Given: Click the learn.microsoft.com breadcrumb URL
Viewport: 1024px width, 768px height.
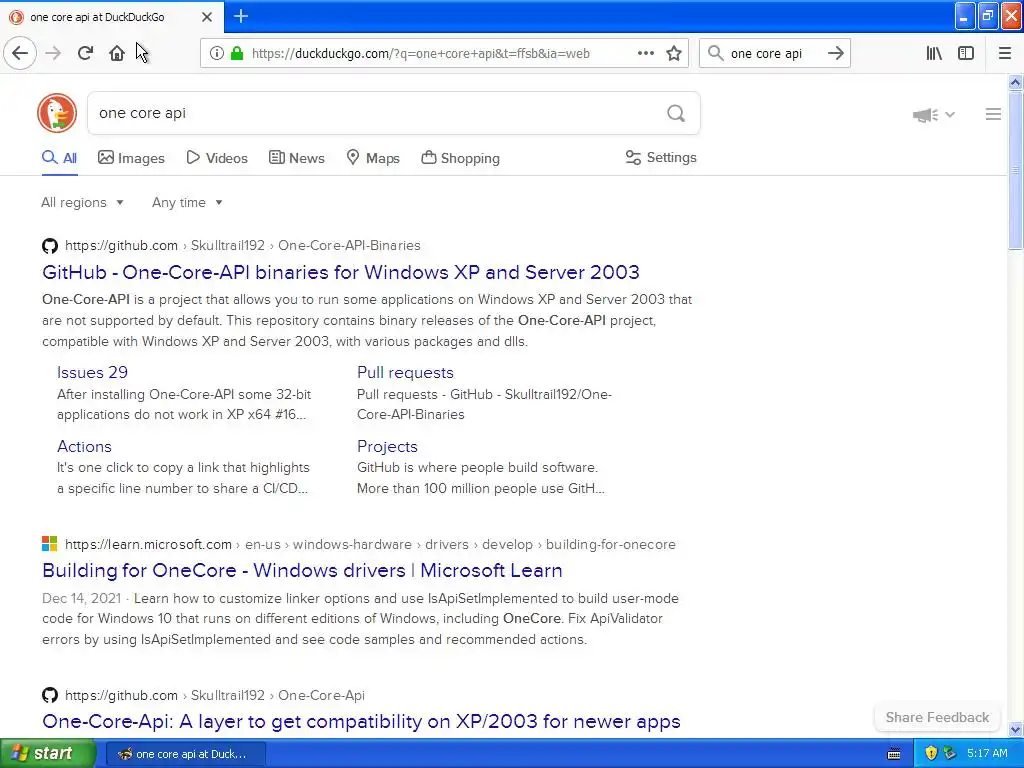Looking at the screenshot, I should coord(370,544).
